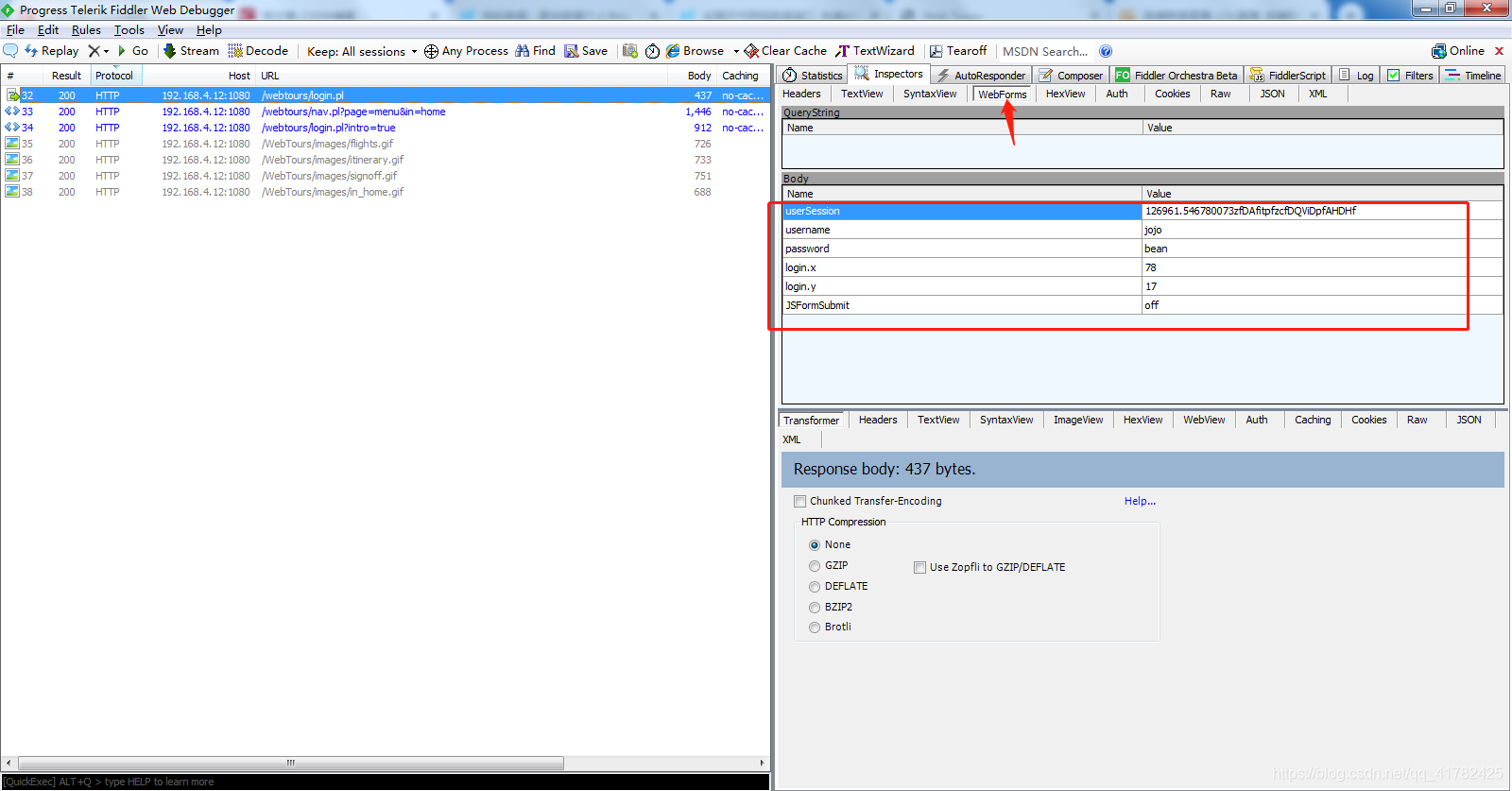
Task: Select GZIP compression radio button
Action: [x=815, y=566]
